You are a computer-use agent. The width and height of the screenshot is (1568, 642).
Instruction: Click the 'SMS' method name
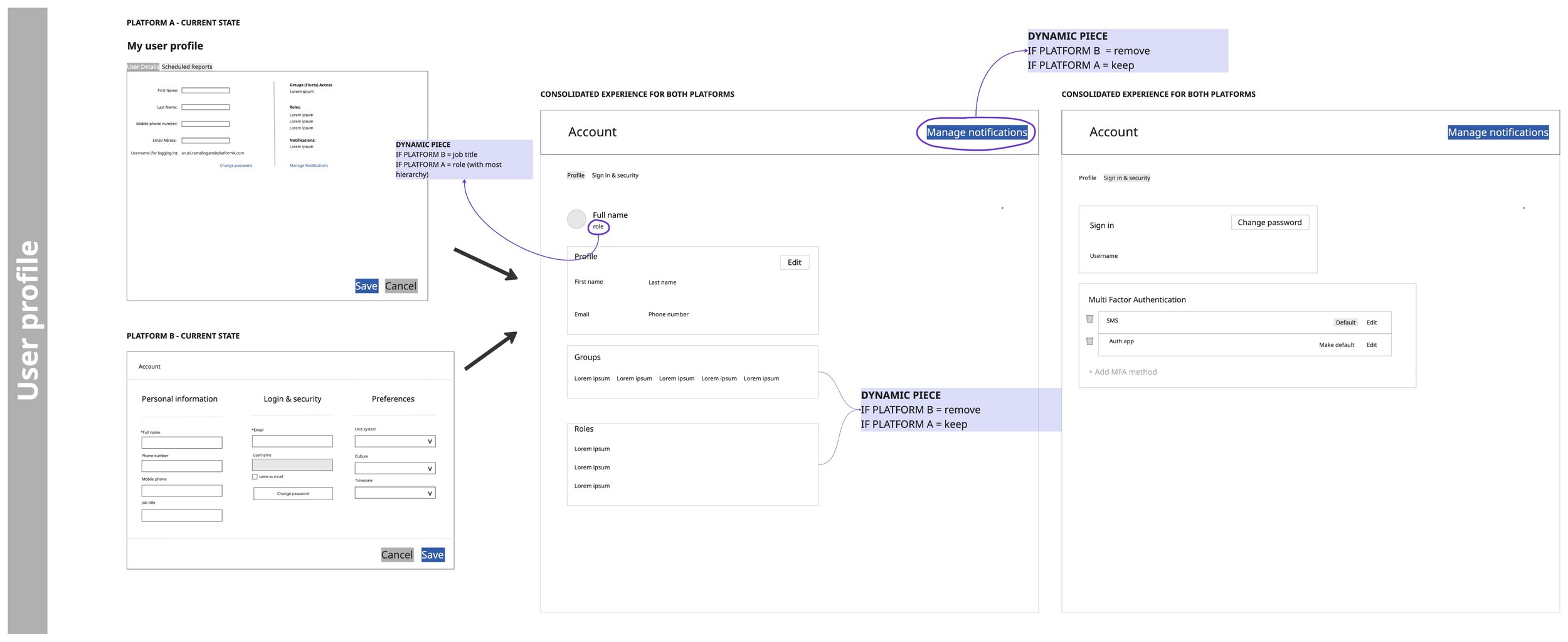pos(1112,321)
